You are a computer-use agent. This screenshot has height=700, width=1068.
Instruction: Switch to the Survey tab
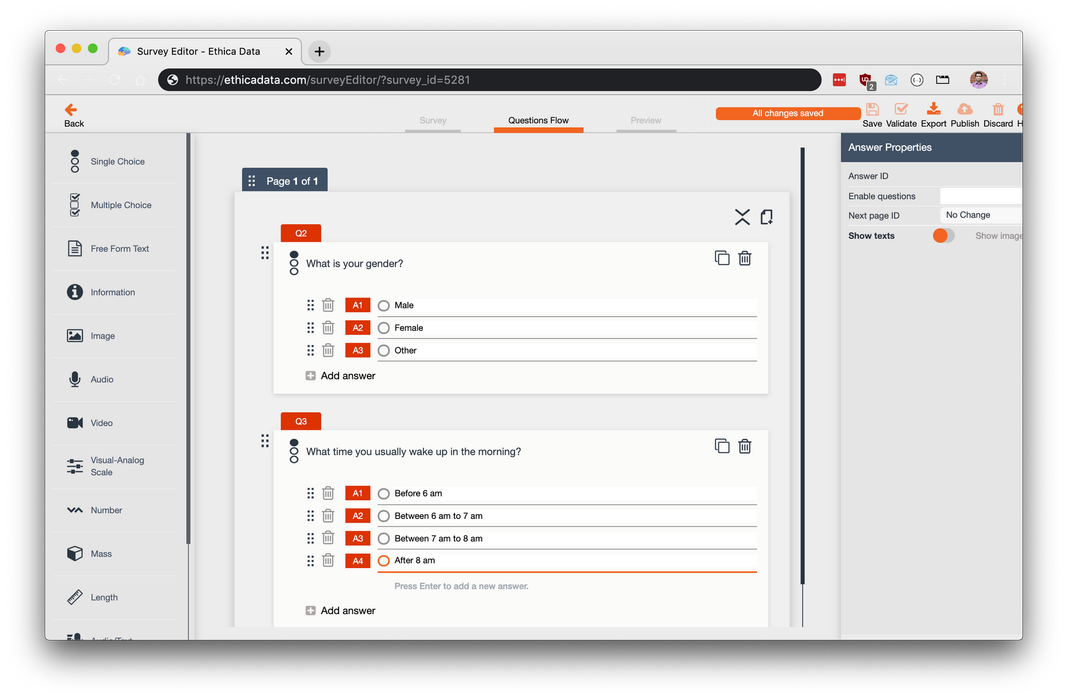[x=433, y=121]
